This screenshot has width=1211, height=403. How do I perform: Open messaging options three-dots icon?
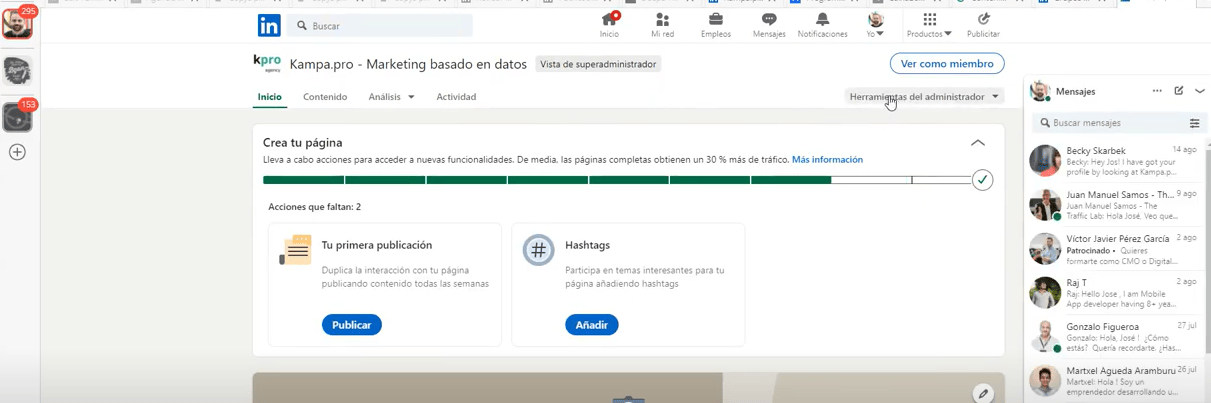[x=1157, y=91]
